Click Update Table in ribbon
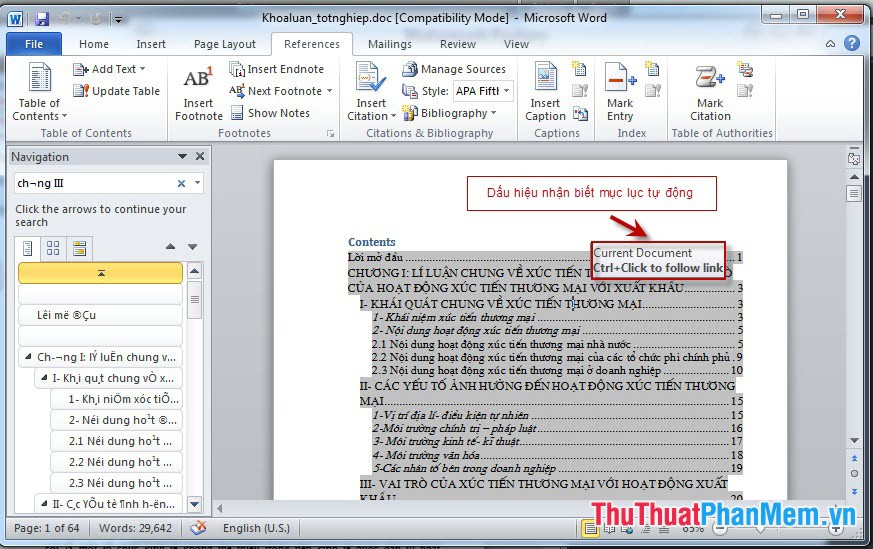Image resolution: width=873 pixels, height=549 pixels. coord(116,91)
